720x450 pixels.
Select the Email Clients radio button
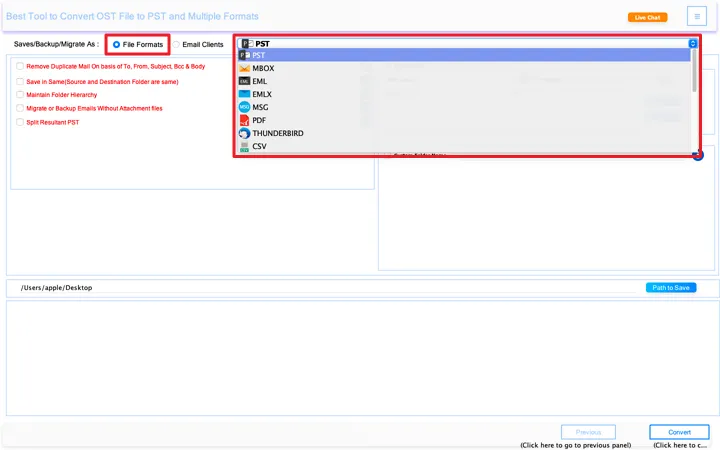(176, 45)
